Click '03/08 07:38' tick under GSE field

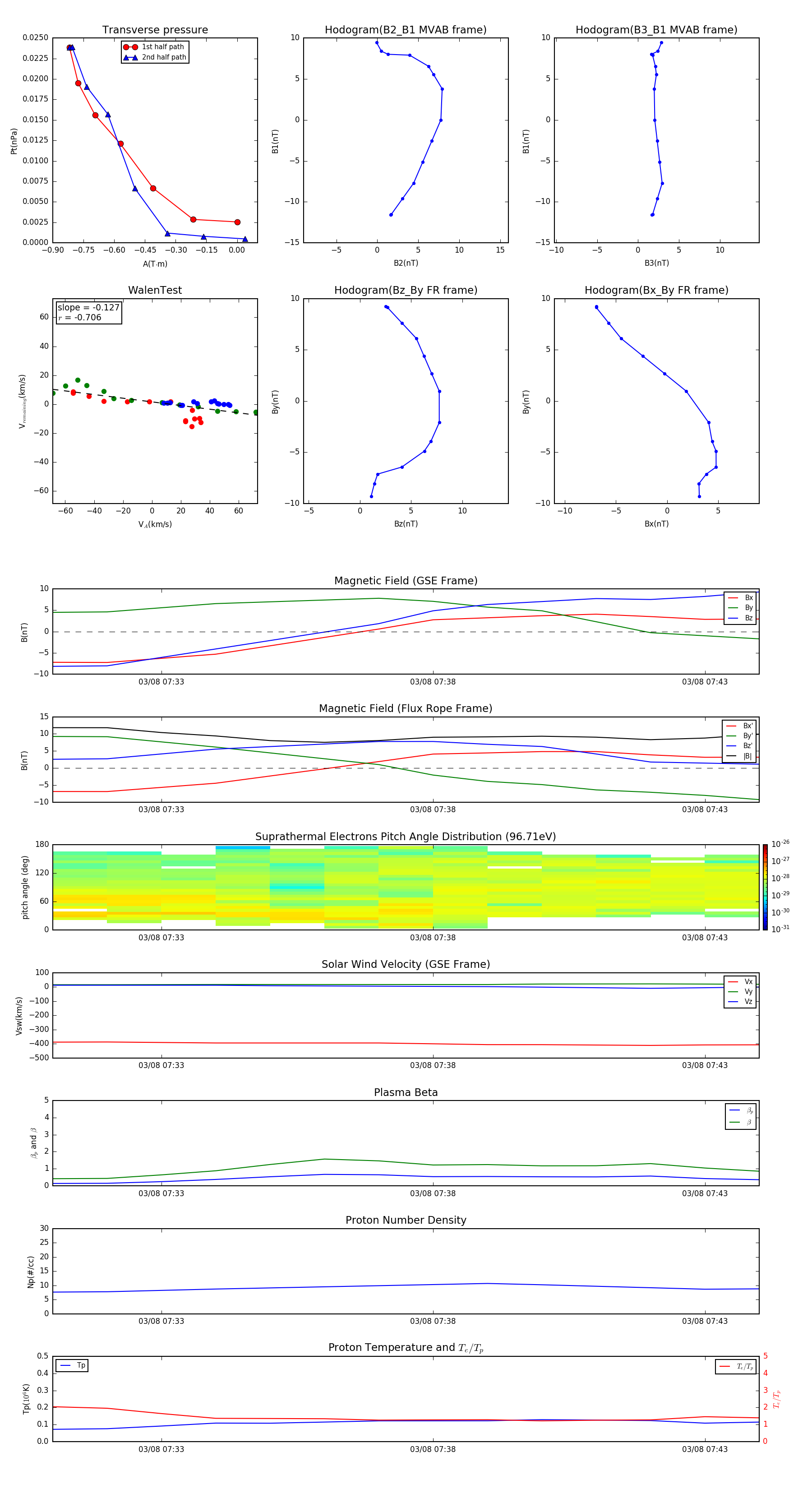click(433, 682)
